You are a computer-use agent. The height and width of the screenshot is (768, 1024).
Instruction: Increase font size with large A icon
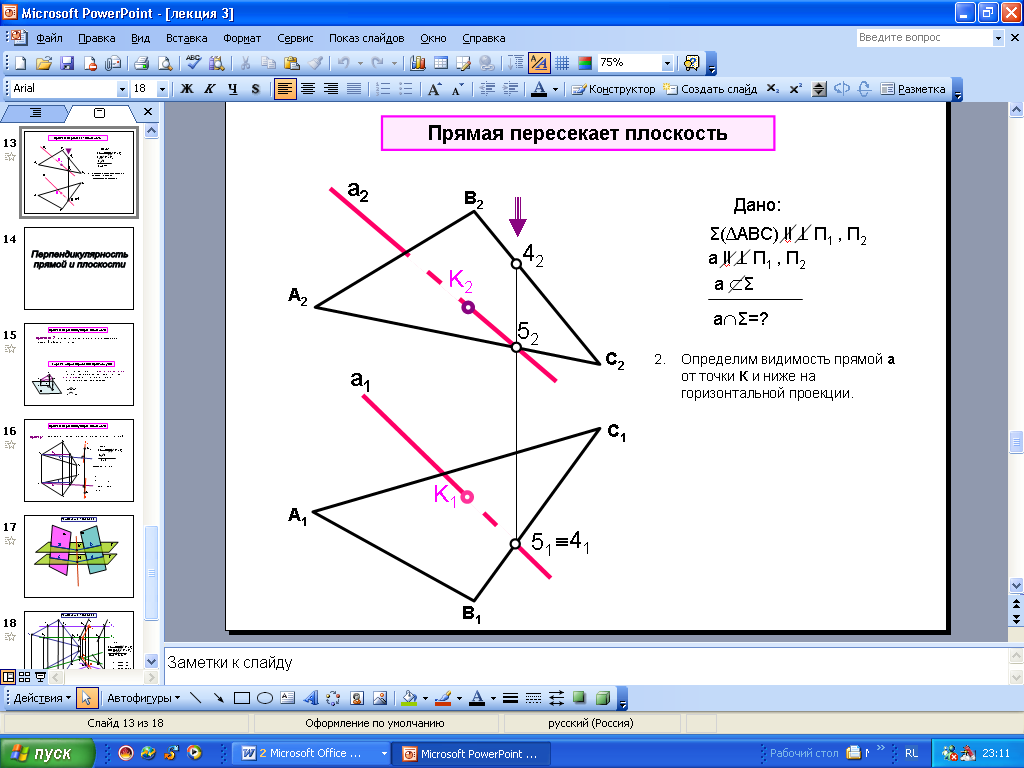tap(435, 89)
